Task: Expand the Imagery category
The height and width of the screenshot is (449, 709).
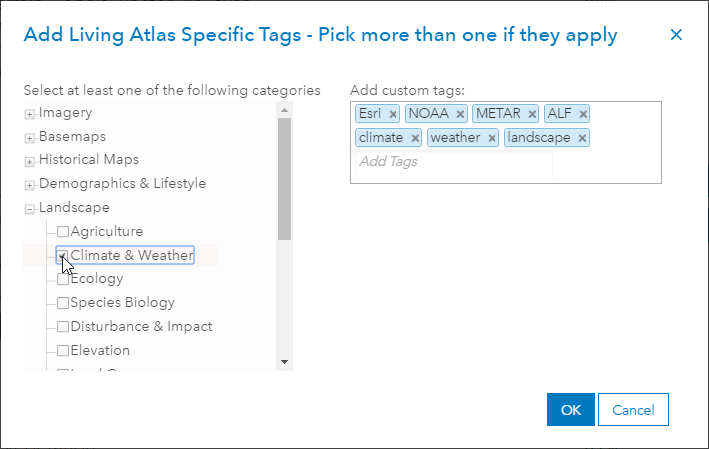Action: click(x=30, y=113)
